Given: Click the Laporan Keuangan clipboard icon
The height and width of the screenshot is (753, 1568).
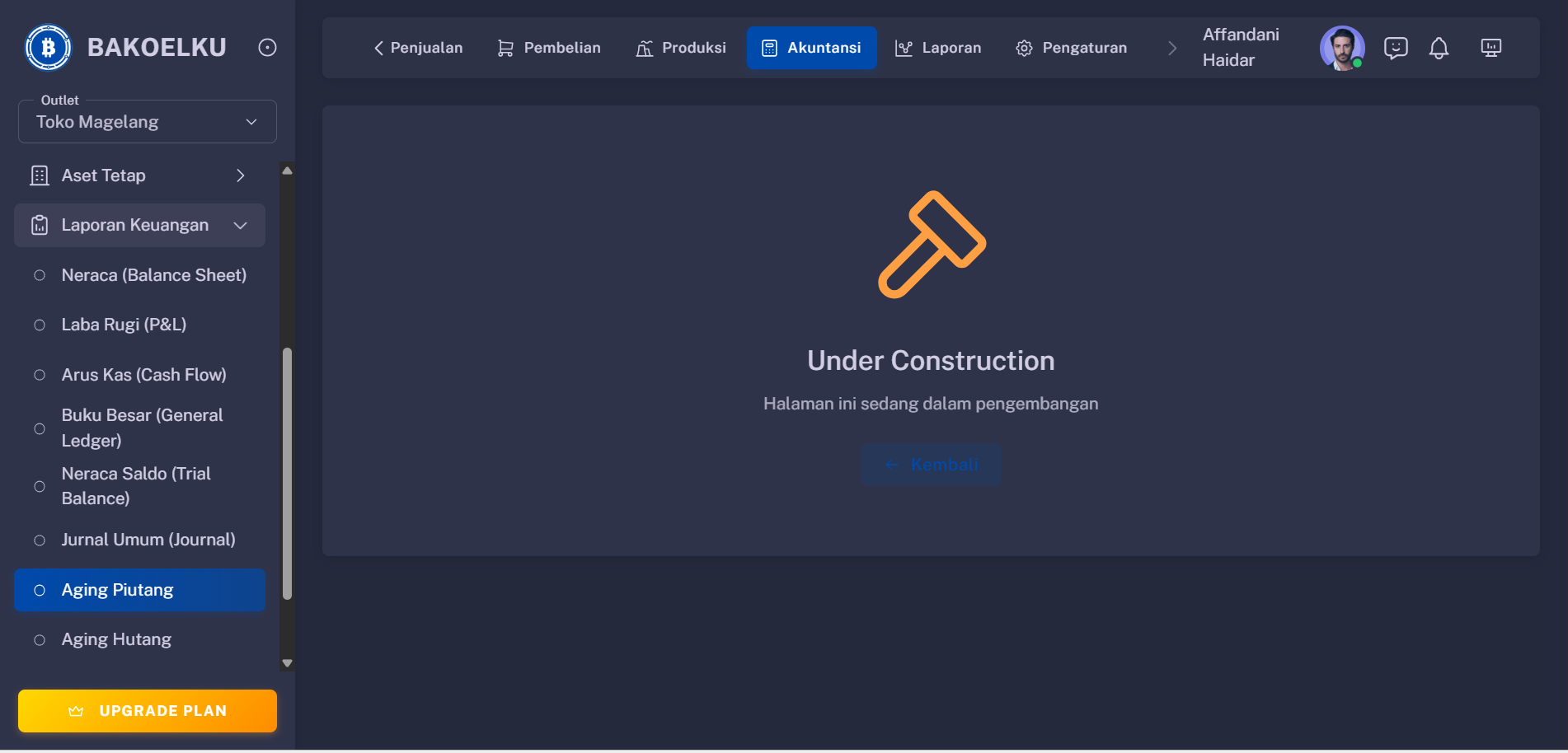Looking at the screenshot, I should click(40, 225).
